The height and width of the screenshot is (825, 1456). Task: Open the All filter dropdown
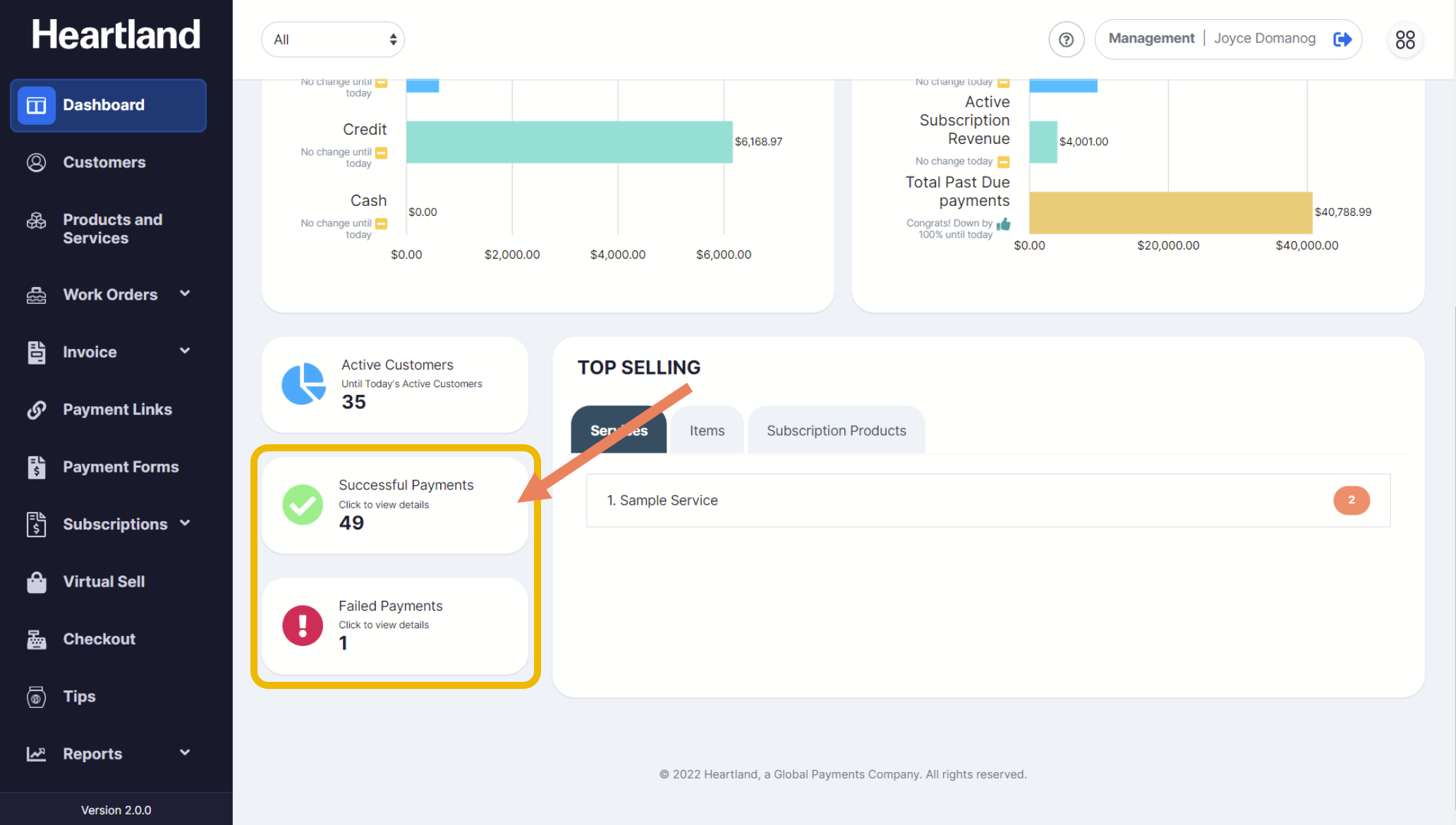point(333,39)
